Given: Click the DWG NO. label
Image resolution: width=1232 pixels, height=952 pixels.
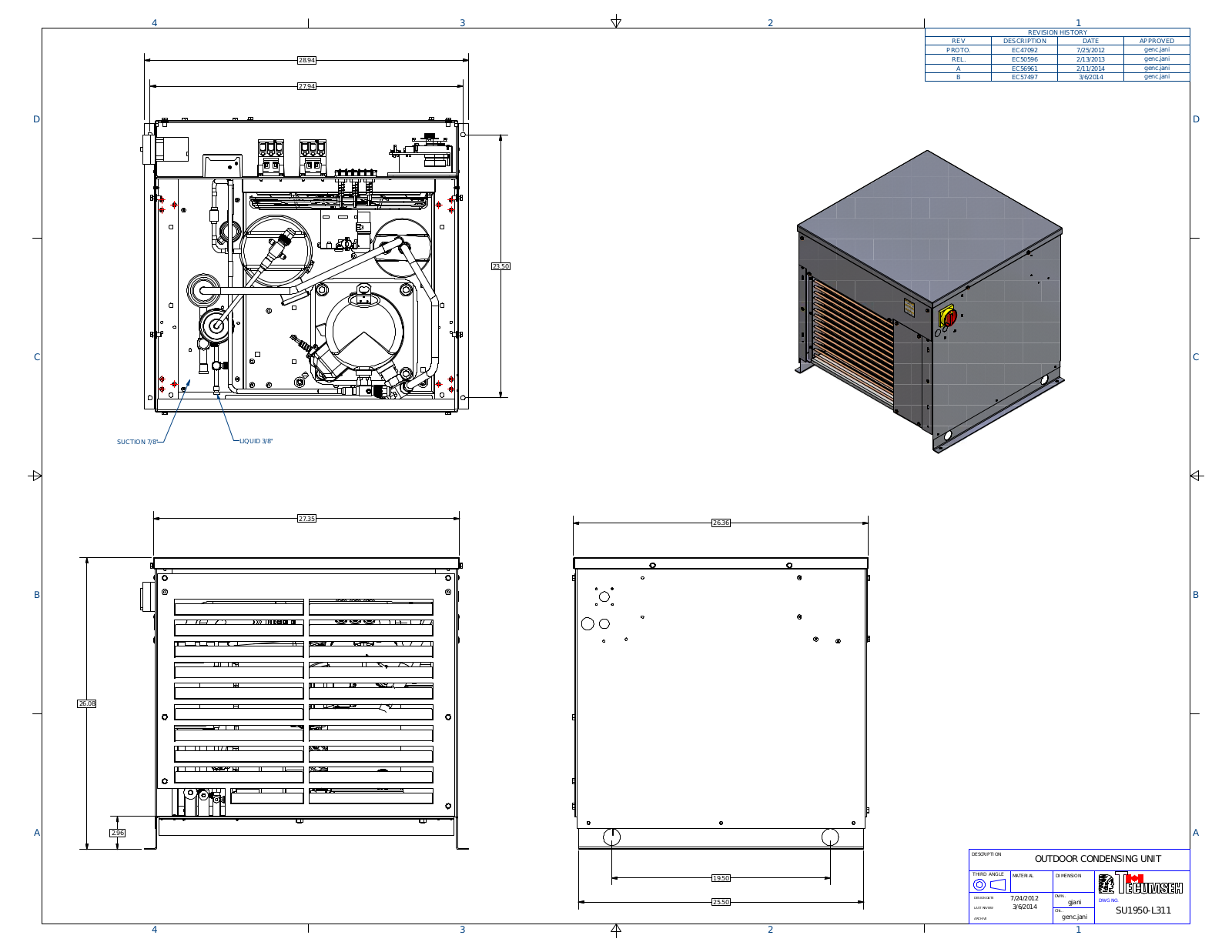Looking at the screenshot, I should point(1108,900).
